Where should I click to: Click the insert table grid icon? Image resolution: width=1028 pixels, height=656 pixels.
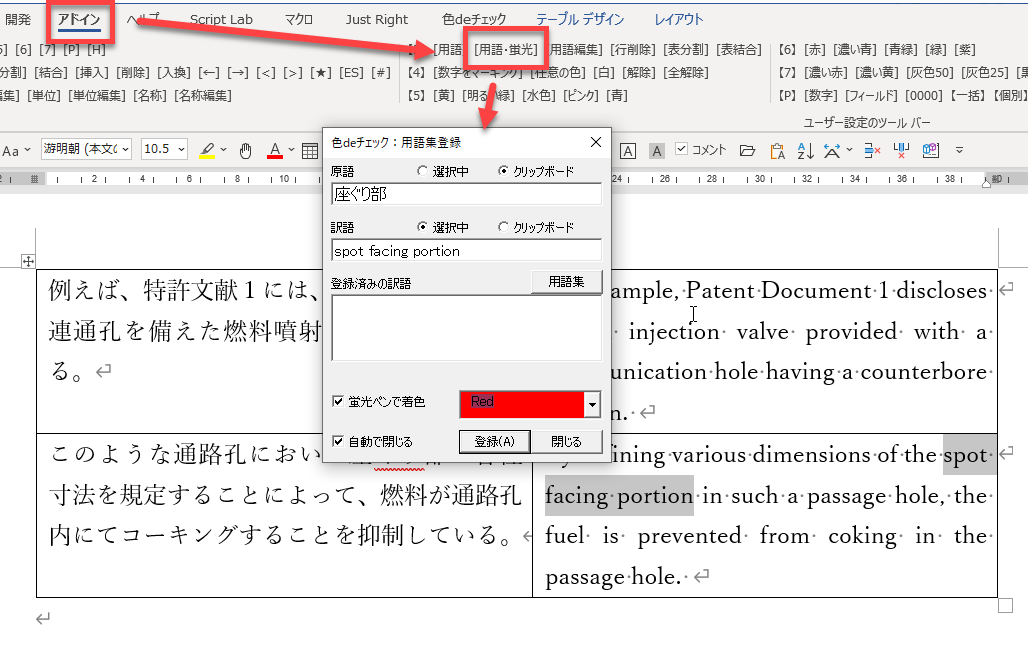pos(310,150)
